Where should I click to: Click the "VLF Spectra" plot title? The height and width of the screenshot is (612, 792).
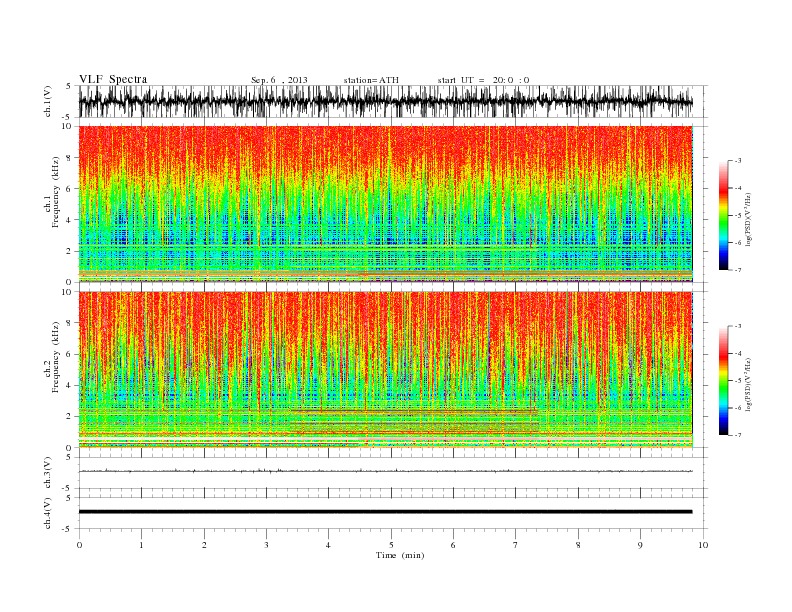113,79
